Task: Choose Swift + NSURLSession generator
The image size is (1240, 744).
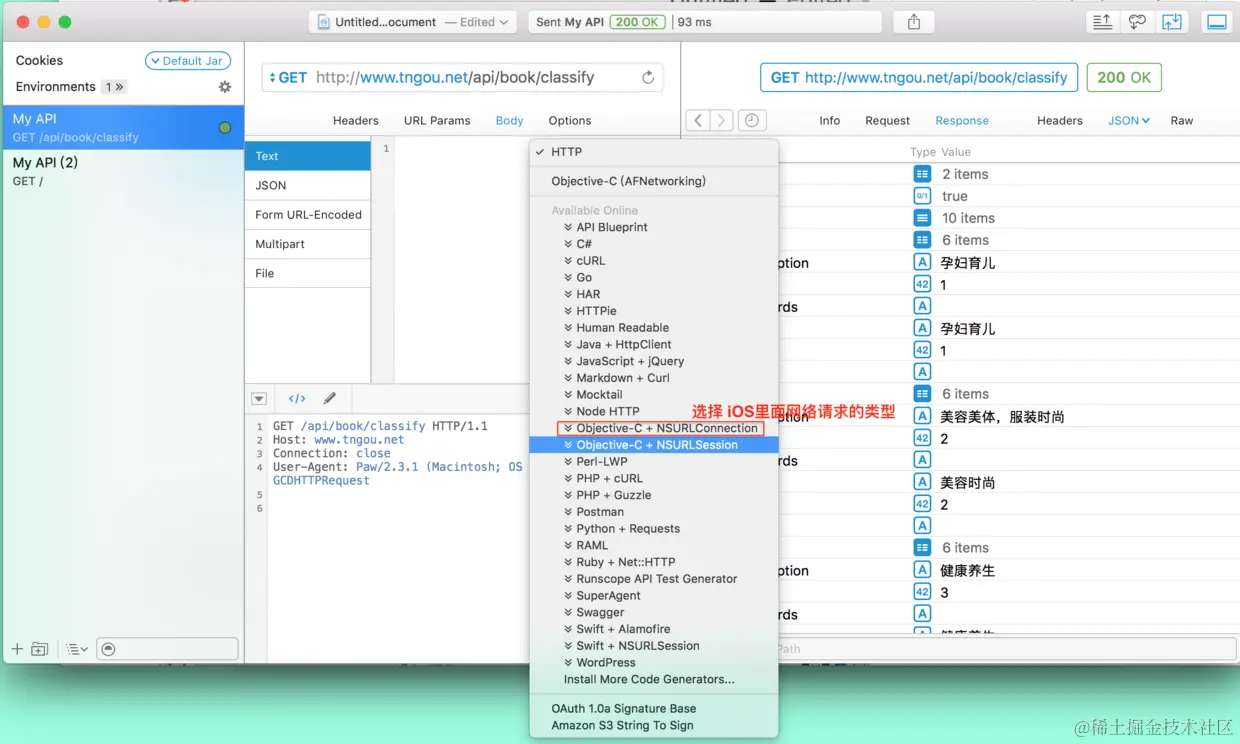Action: (654, 646)
